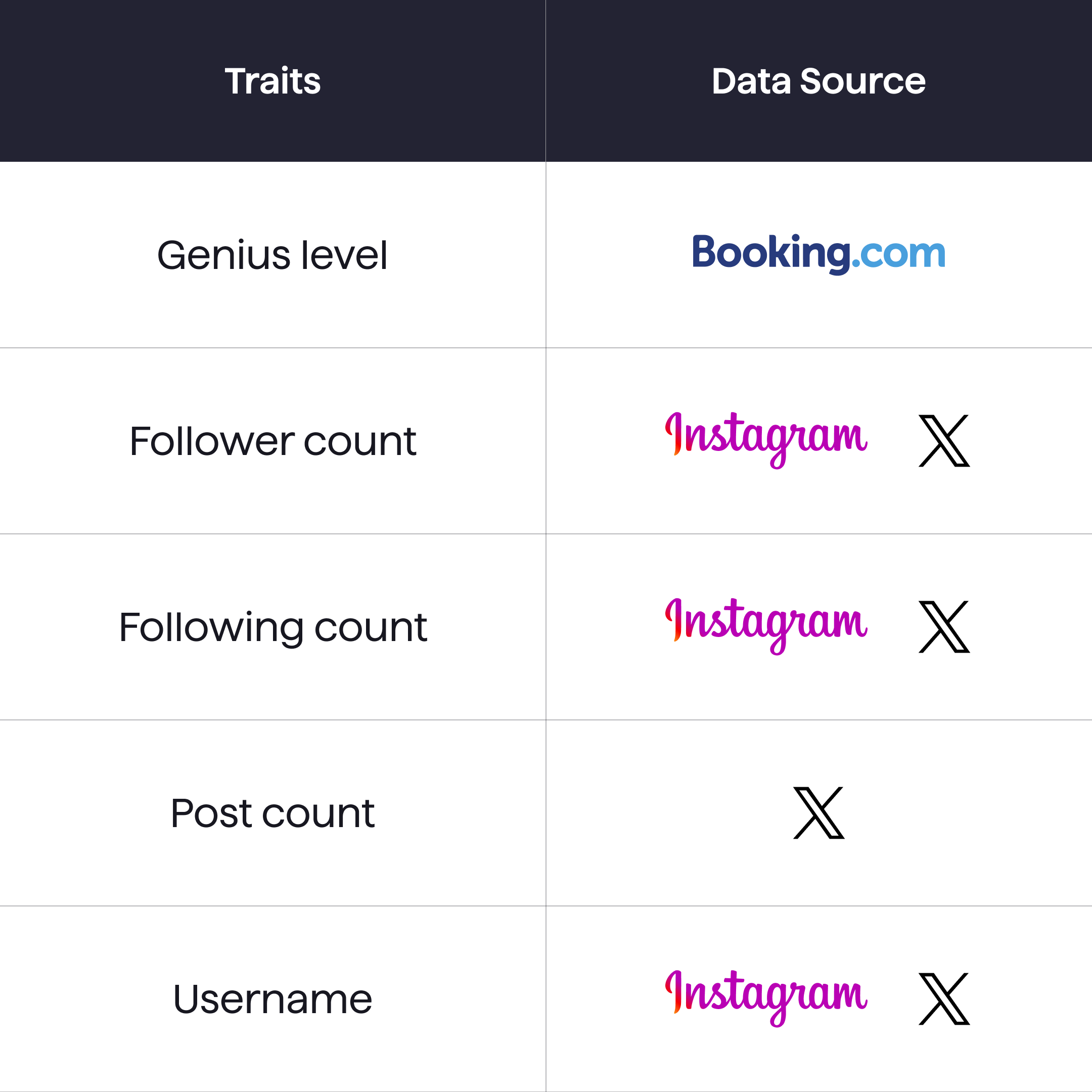Click the dark blue 'Booking' logo word
The image size is (1092, 1092).
tap(771, 253)
